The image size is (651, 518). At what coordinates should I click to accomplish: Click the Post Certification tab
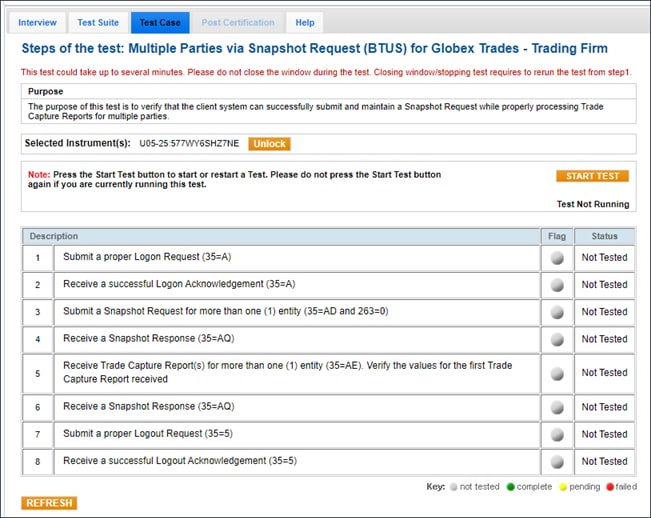tap(237, 22)
